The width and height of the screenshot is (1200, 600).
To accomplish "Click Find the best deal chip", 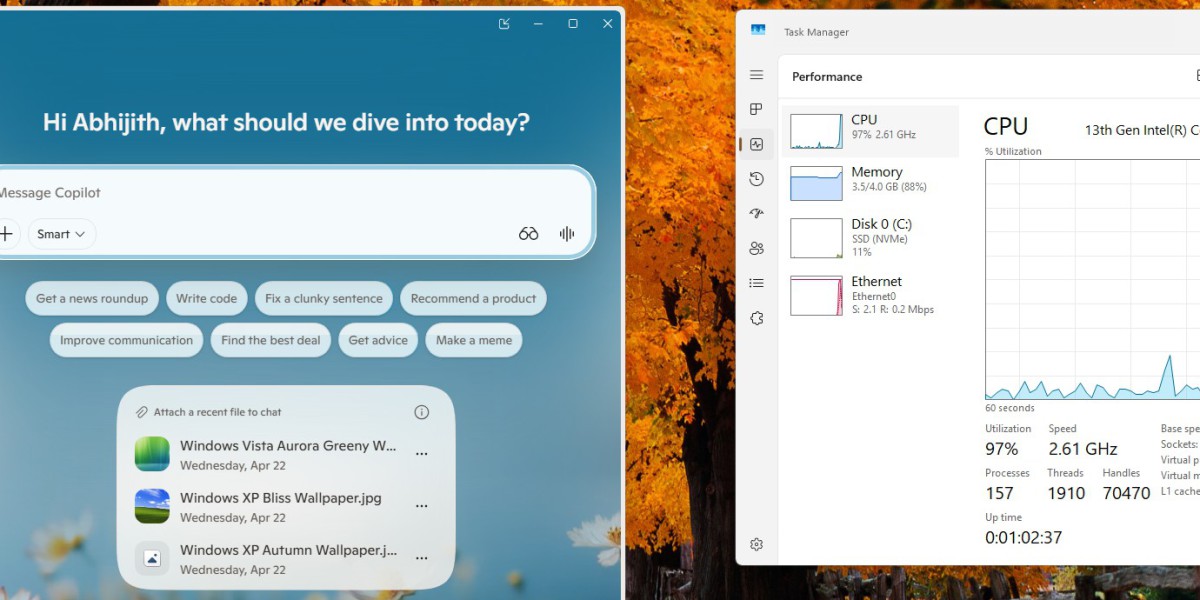I will pyautogui.click(x=271, y=340).
